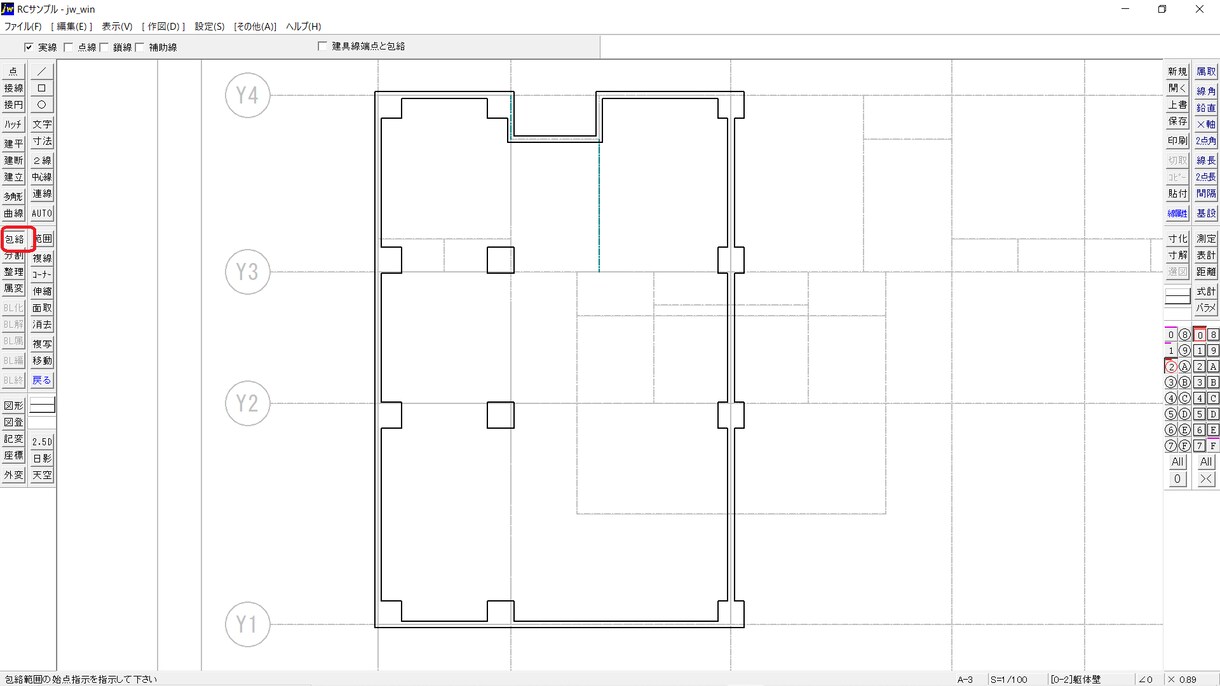Tick the 点線 dotted line checkbox
Screen dimensions: 1220x686
click(69, 47)
